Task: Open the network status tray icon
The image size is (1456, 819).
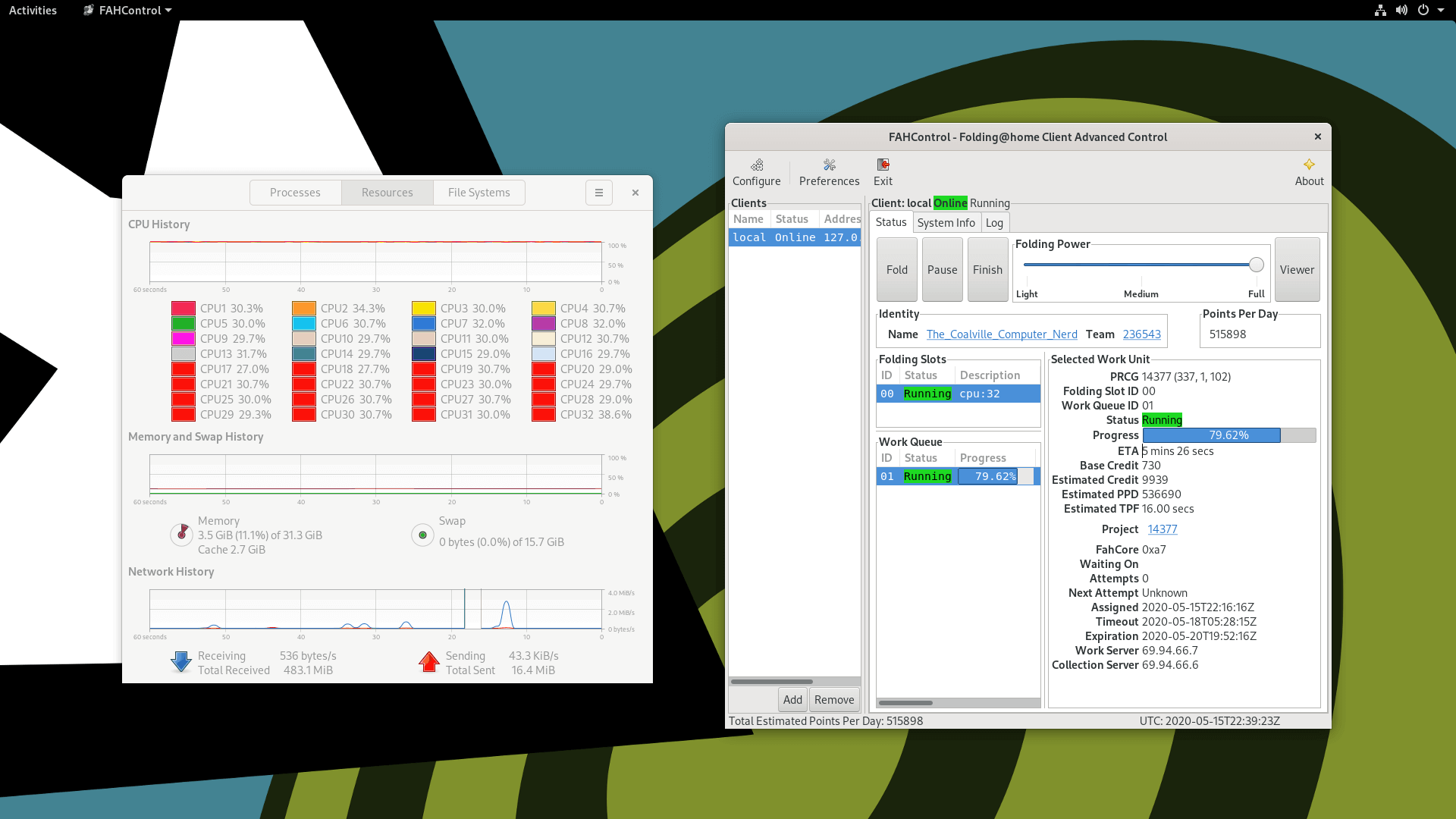Action: click(1380, 10)
